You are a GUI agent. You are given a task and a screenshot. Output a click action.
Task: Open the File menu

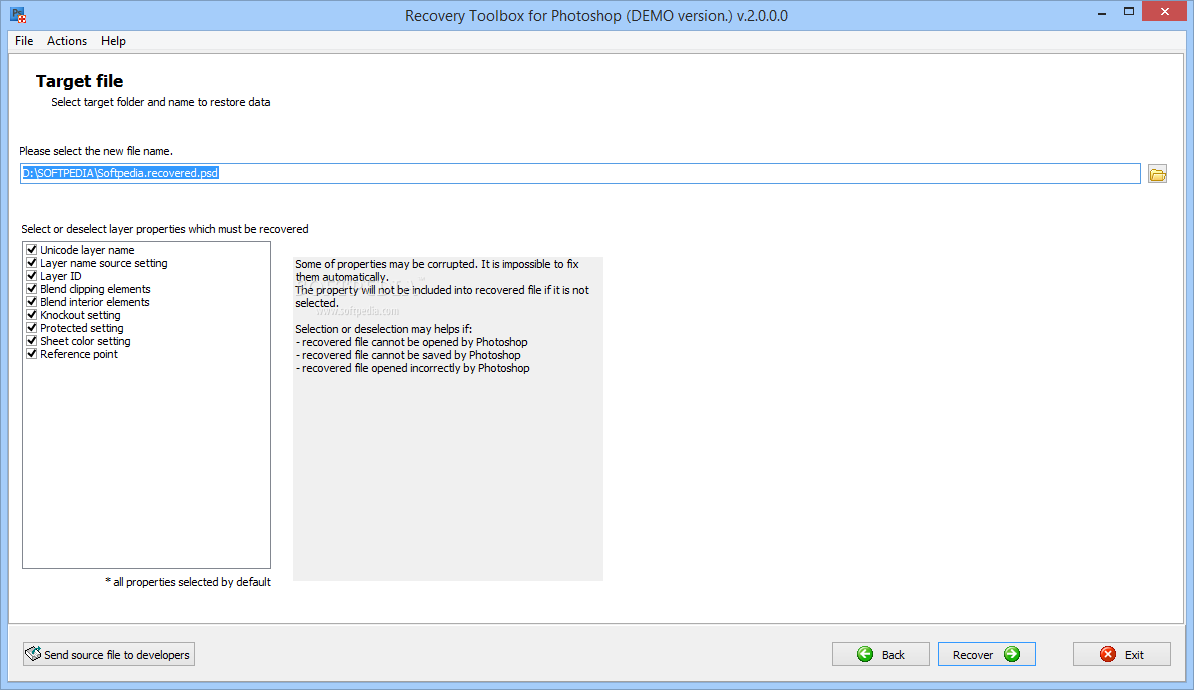[24, 41]
